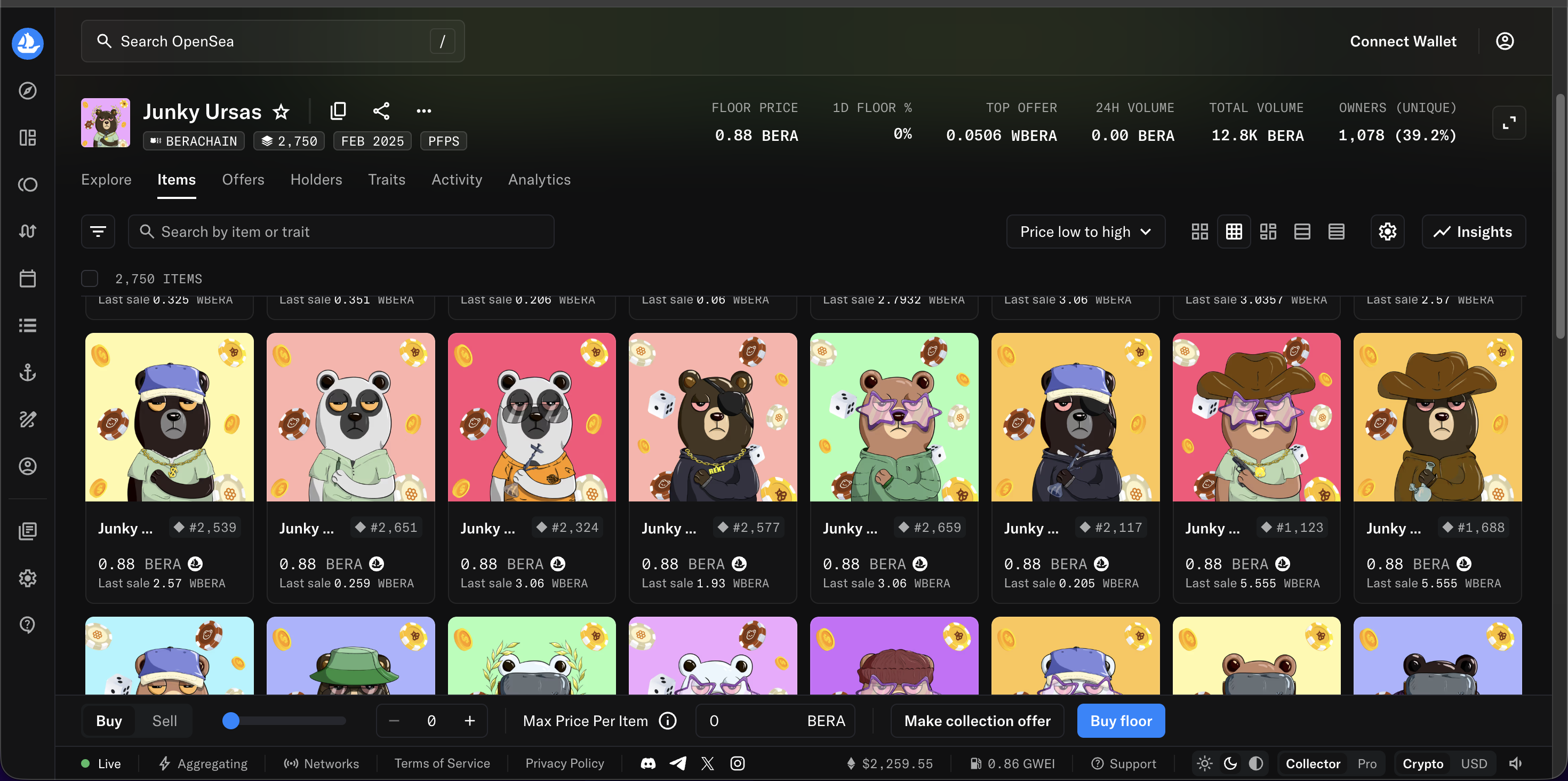Open the filters panel icon
This screenshot has height=781, width=1568.
coord(98,232)
